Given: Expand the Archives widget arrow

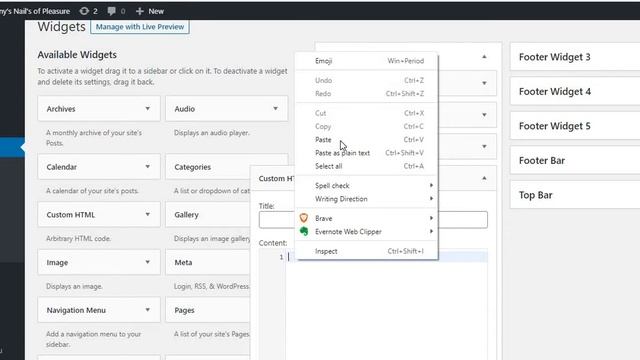Looking at the screenshot, I should coord(147,109).
